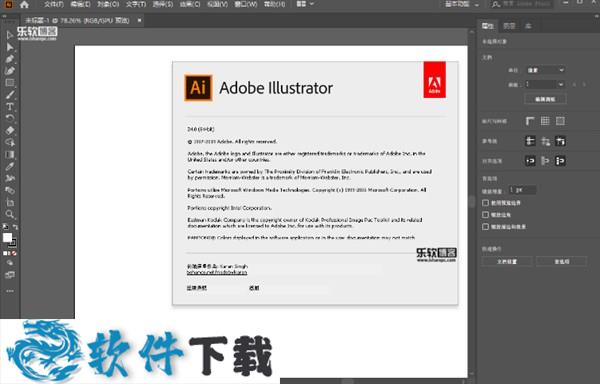600x384 pixels.
Task: Select the Live Paint Bucket tool
Action: (x=10, y=190)
